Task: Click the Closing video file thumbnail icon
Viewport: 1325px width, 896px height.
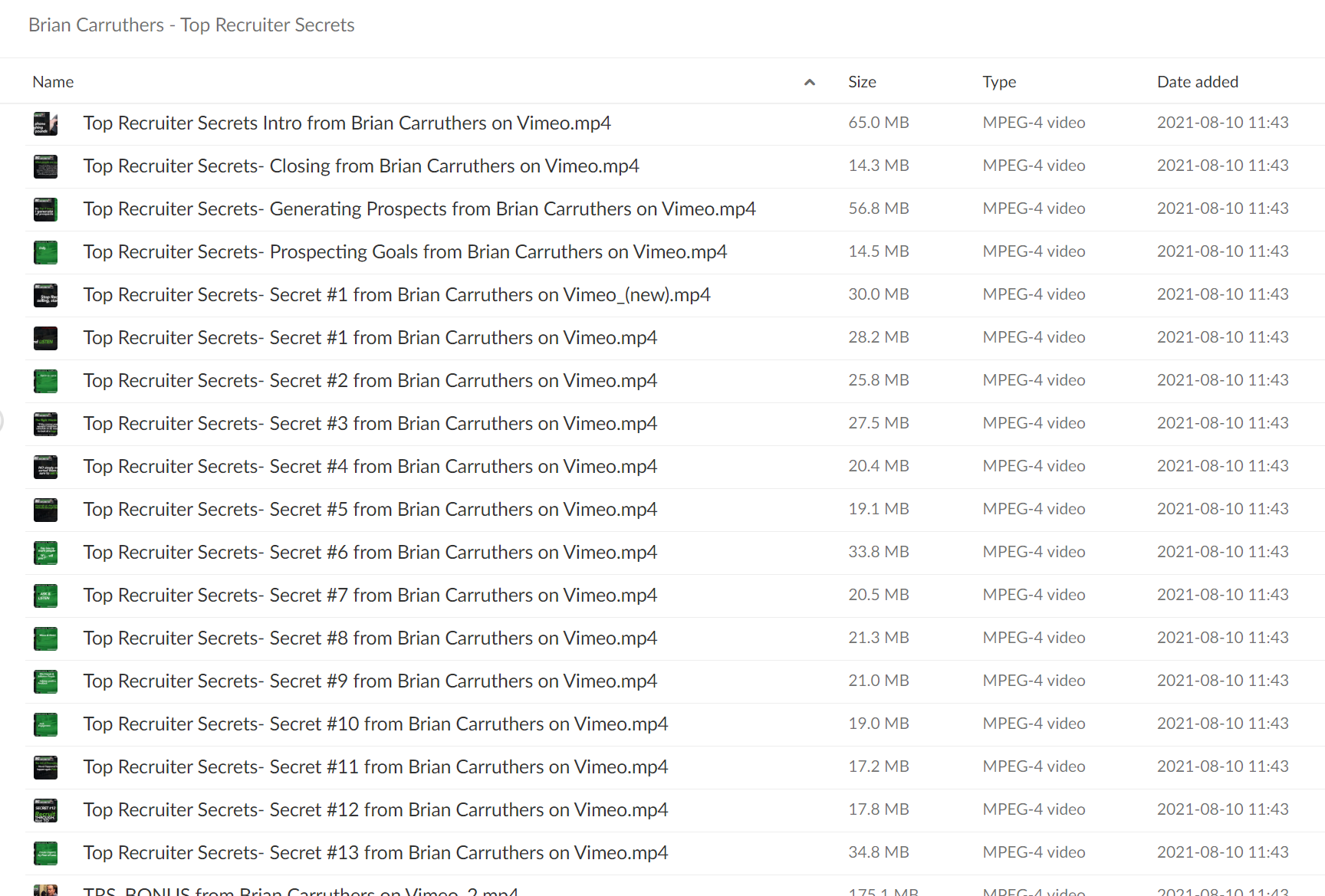Action: (45, 166)
